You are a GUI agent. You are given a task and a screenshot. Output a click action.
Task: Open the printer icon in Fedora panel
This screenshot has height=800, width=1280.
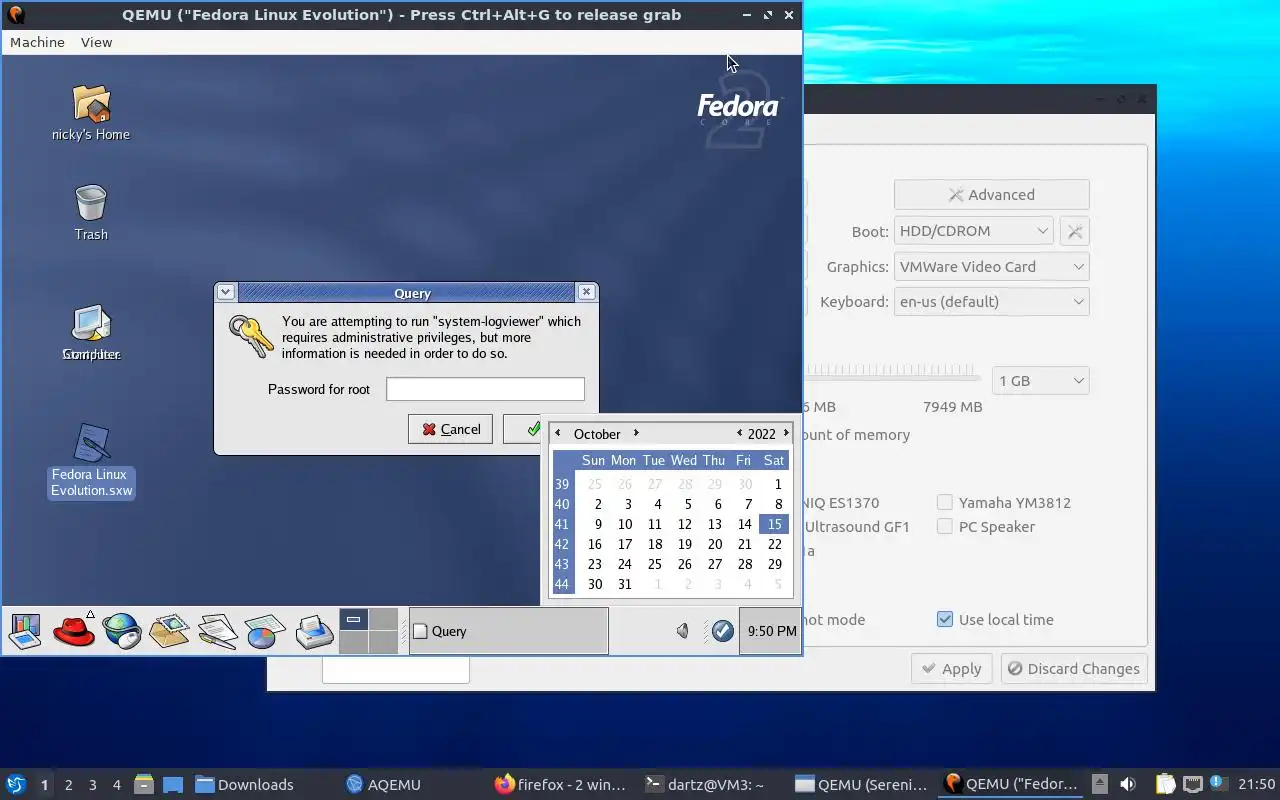coord(314,631)
